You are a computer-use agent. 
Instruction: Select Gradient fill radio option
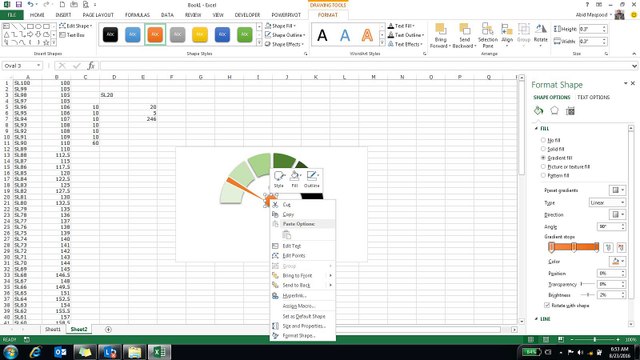click(x=543, y=158)
